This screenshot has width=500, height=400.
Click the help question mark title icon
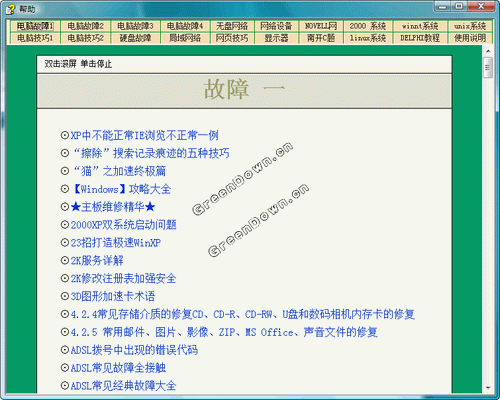point(11,9)
